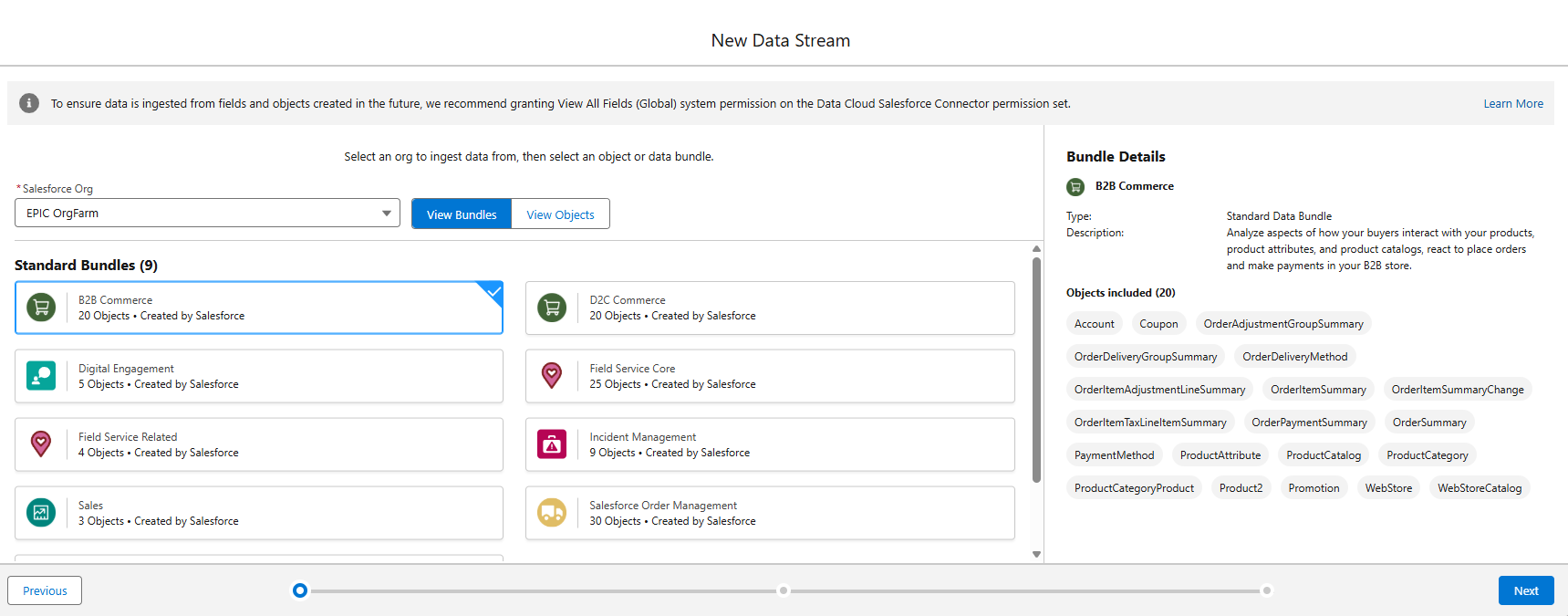Click the middle progress step marker
The image size is (1568, 616).
pyautogui.click(x=784, y=590)
